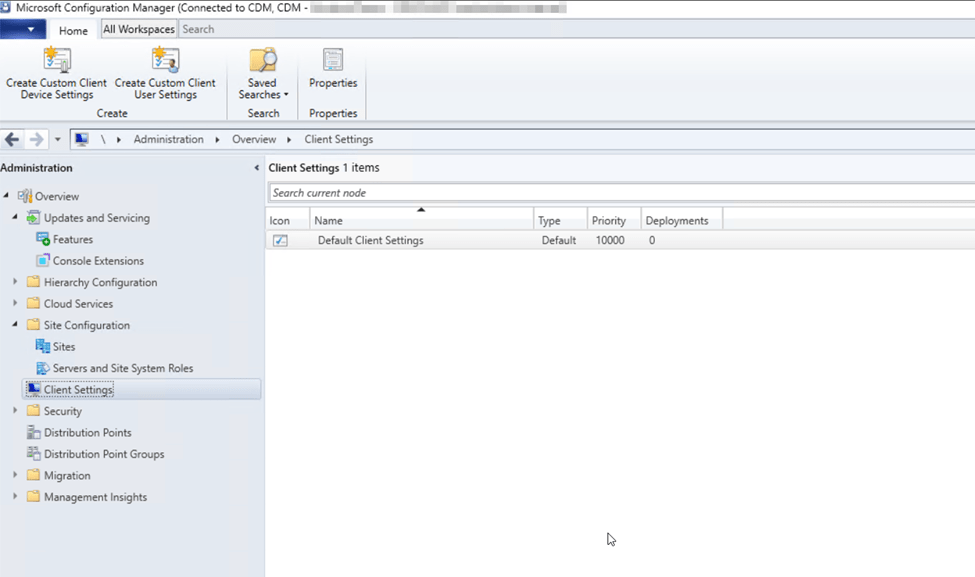Select Distribution Point Groups node
Image resolution: width=975 pixels, height=577 pixels.
tap(103, 454)
